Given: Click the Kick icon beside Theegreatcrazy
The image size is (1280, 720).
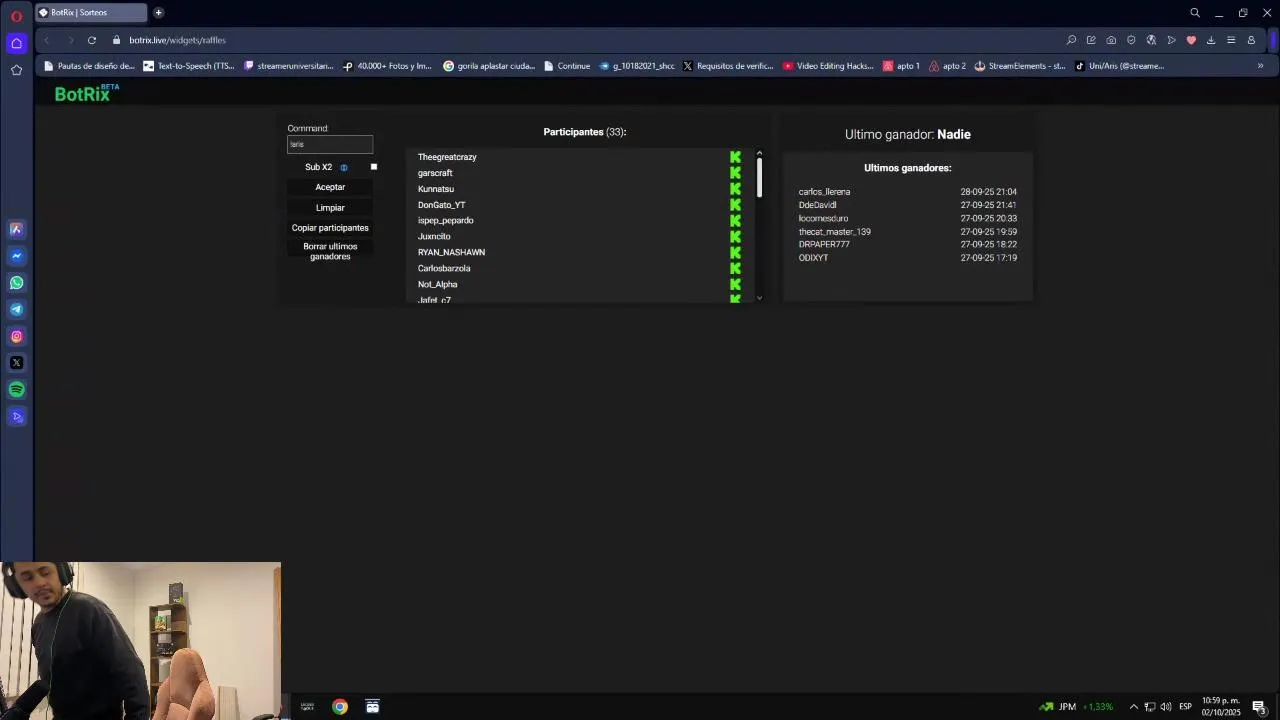Looking at the screenshot, I should coord(735,157).
